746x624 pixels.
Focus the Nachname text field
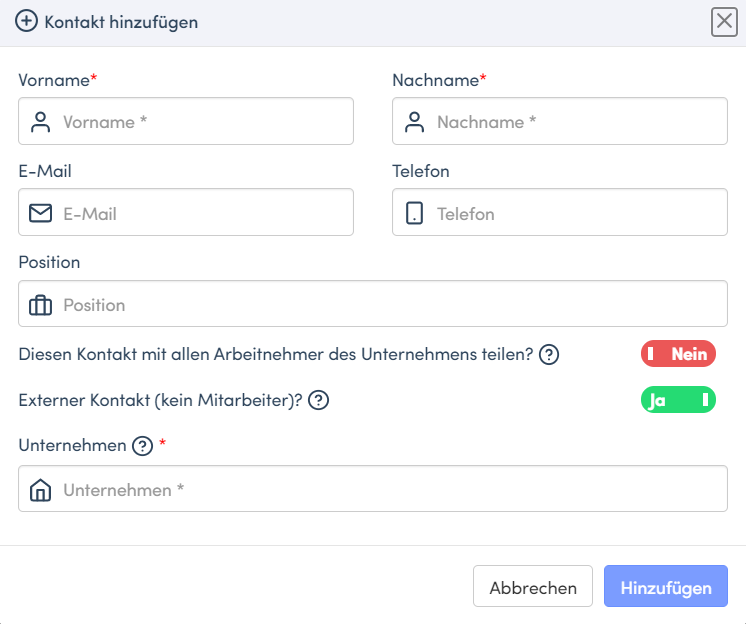click(560, 121)
